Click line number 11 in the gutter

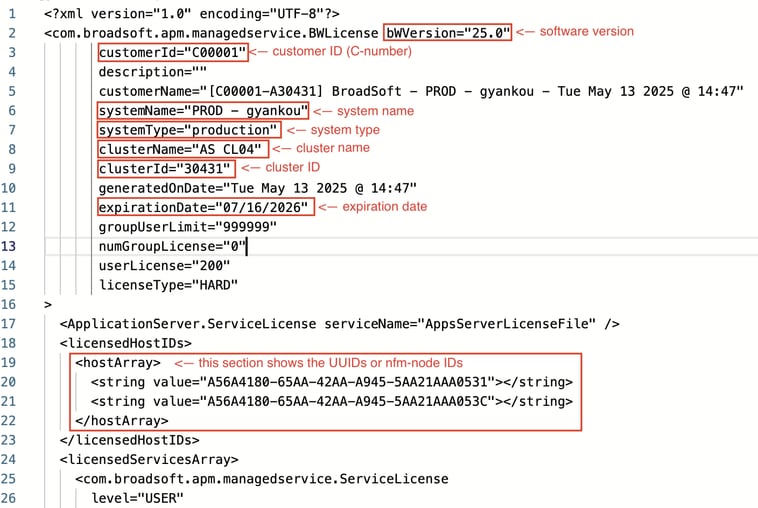pyautogui.click(x=8, y=207)
